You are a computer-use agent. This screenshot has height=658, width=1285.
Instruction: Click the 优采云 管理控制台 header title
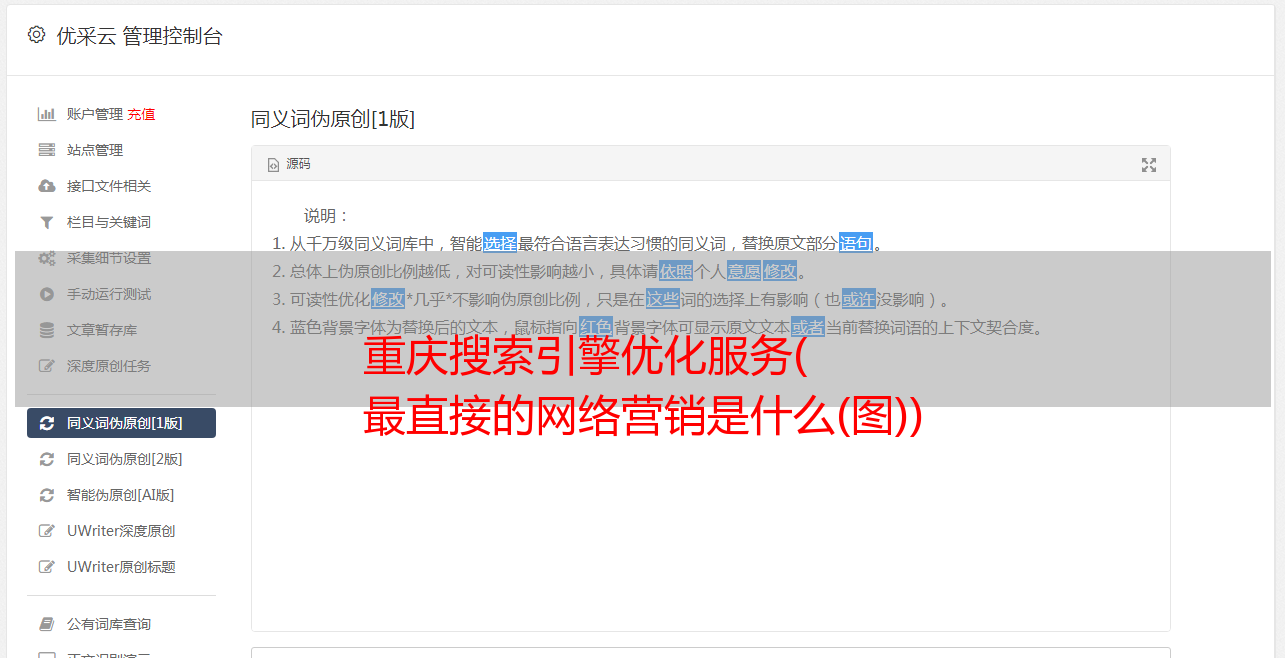[x=139, y=36]
